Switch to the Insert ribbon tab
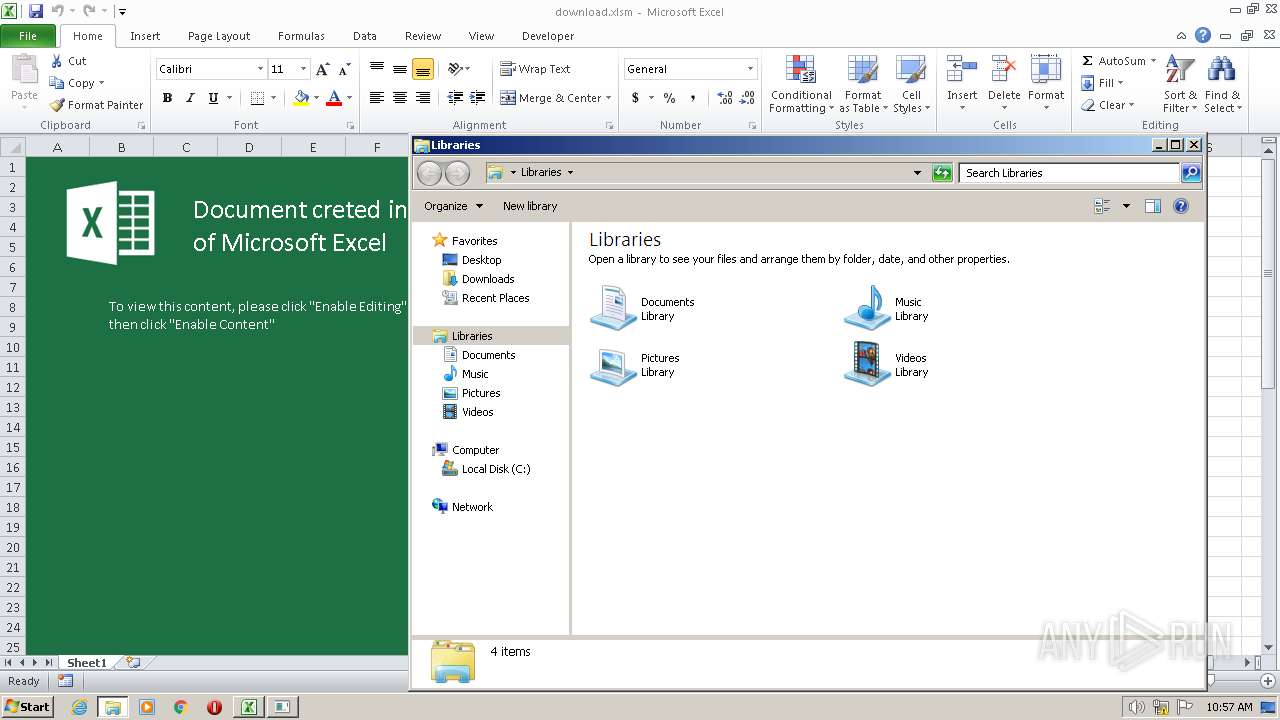 point(145,36)
